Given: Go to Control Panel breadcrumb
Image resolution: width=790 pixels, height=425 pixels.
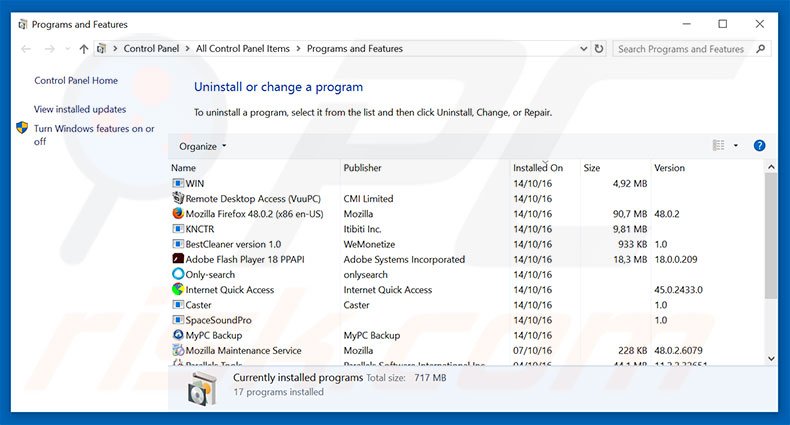Looking at the screenshot, I should coord(151,49).
